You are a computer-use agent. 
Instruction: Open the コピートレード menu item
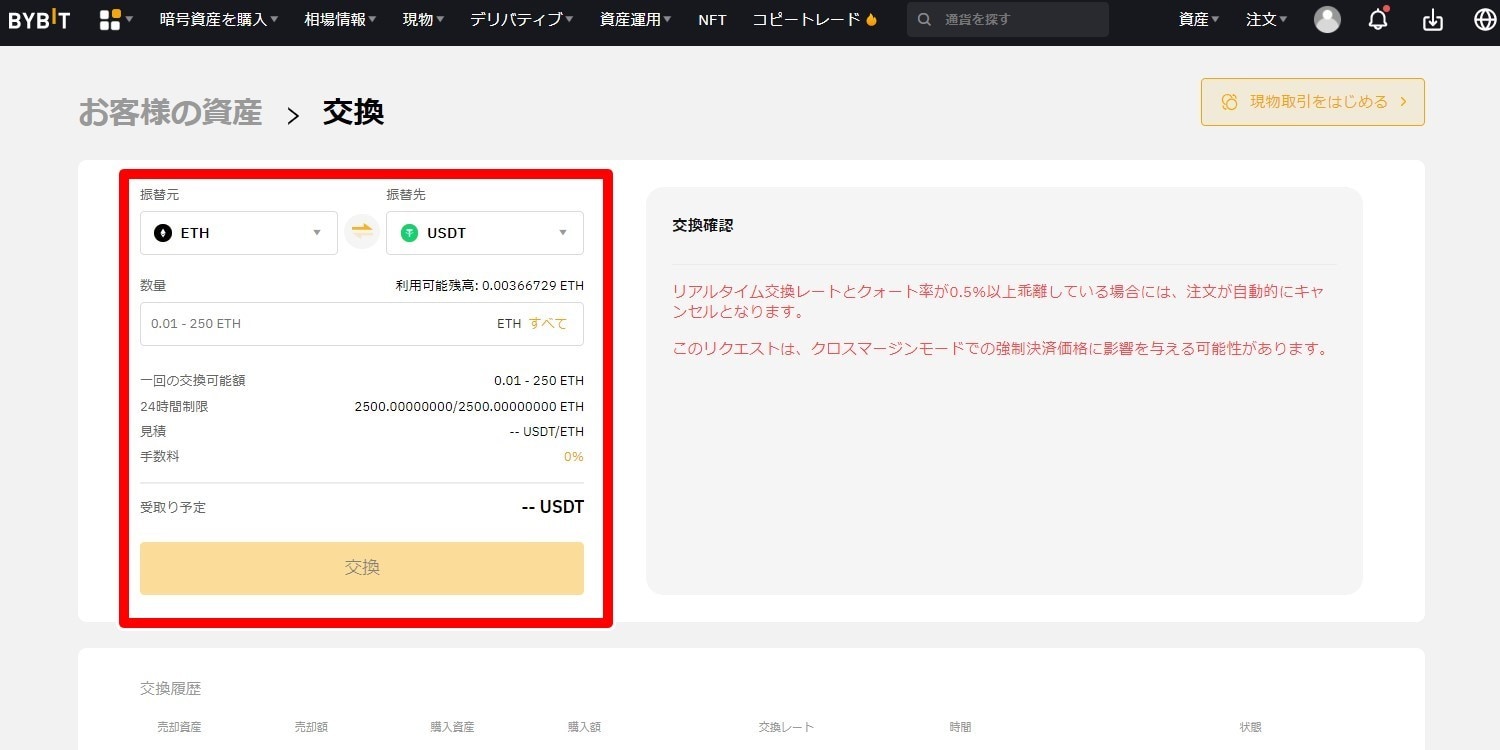click(x=806, y=19)
